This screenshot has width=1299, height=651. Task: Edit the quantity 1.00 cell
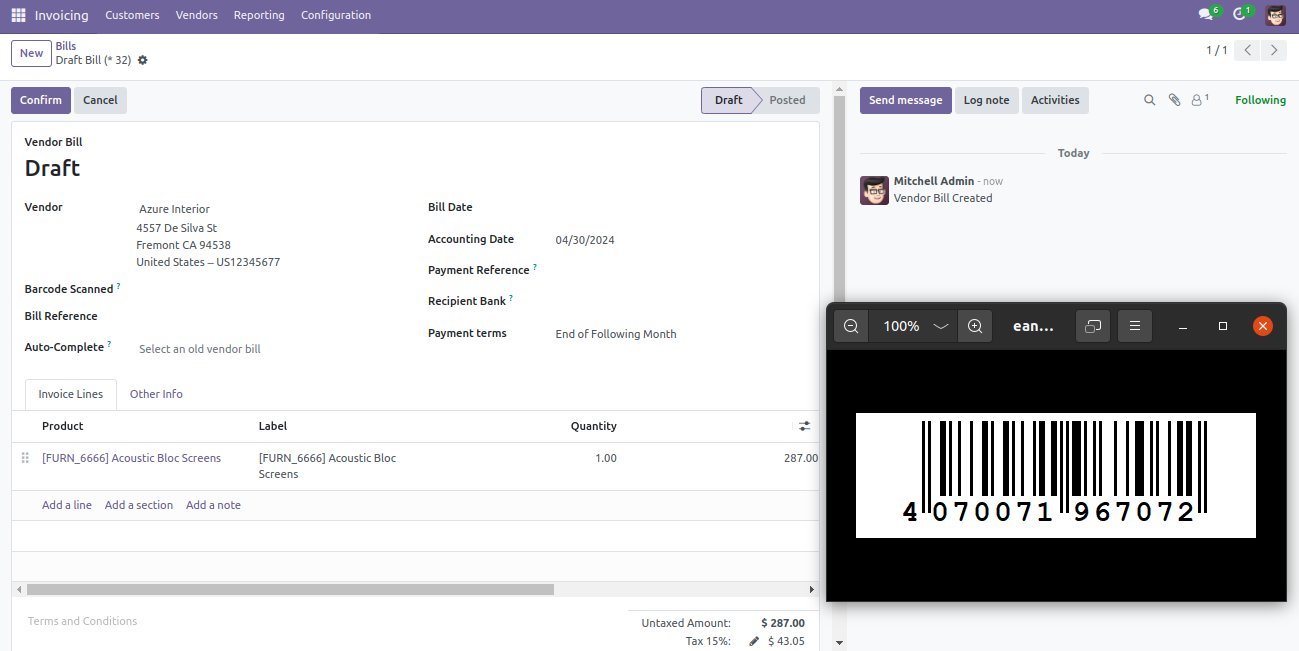(604, 458)
